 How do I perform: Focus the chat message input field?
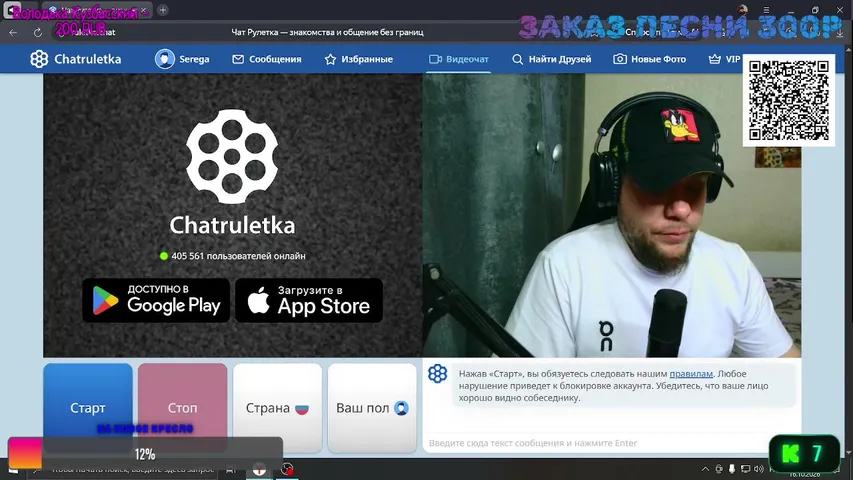[x=598, y=443]
